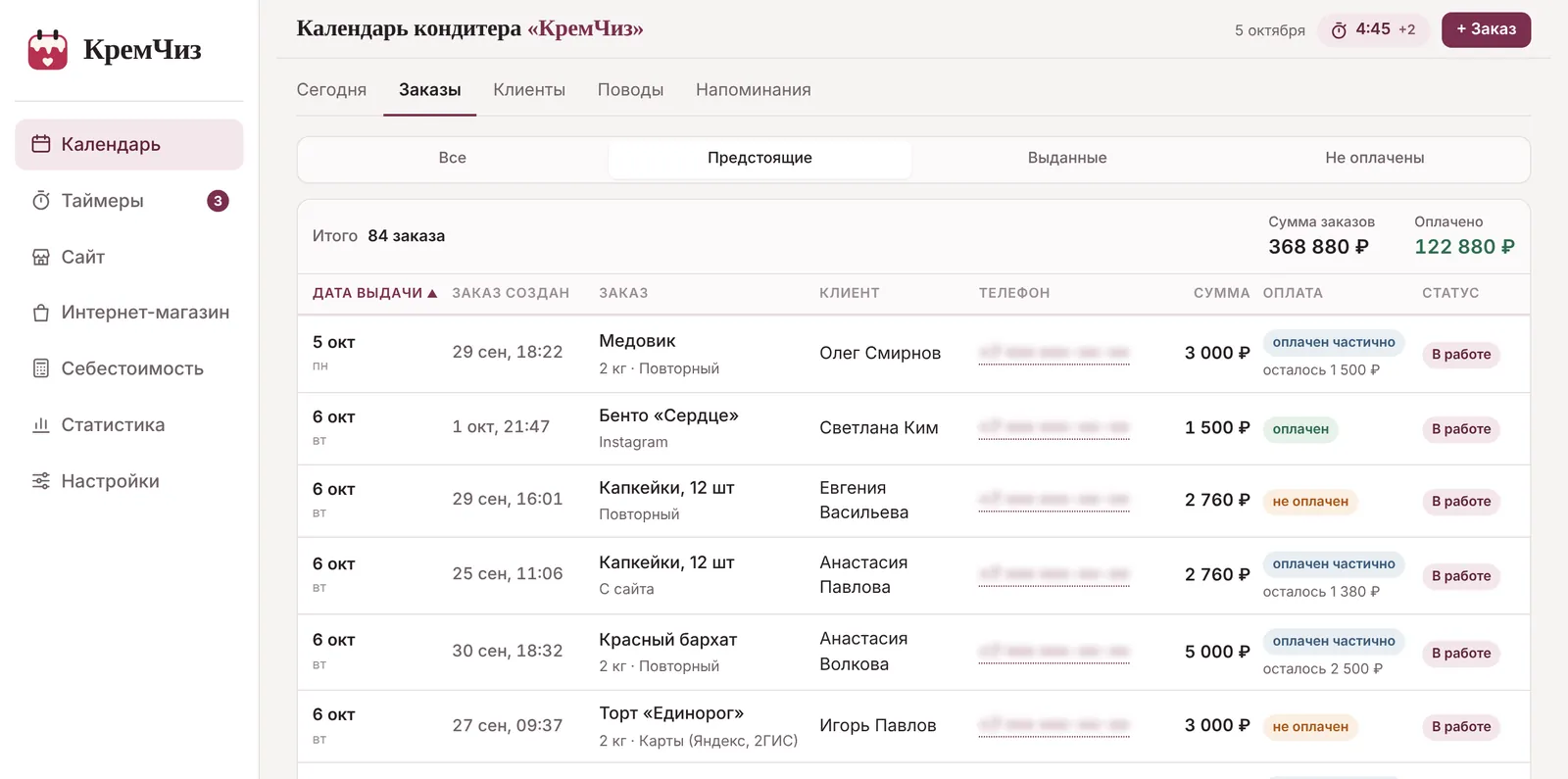Click the оплачен badge for Бенто «Сердце»
This screenshot has height=779, width=1568.
pyautogui.click(x=1300, y=429)
